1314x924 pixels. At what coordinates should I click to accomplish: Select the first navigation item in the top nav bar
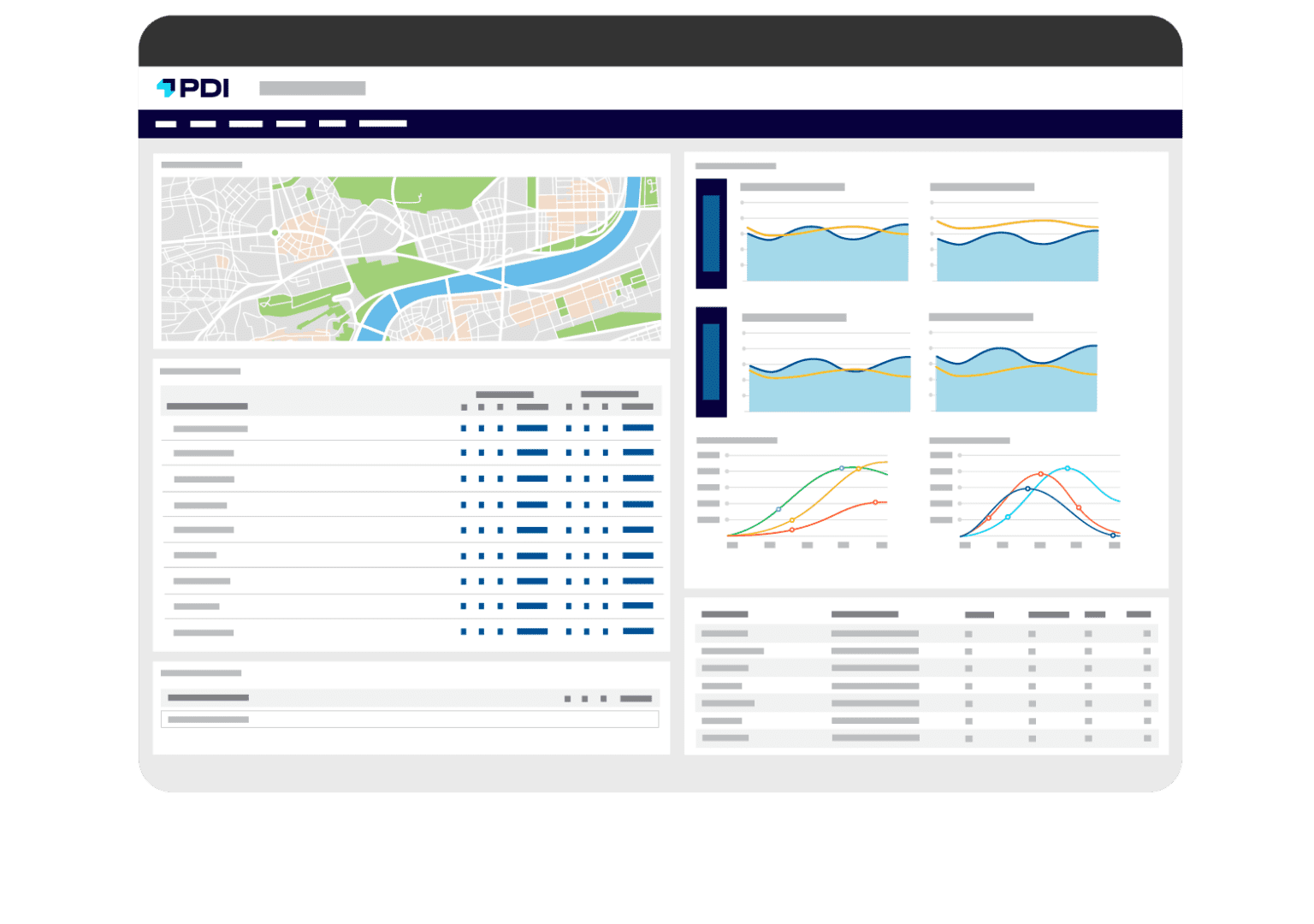[164, 123]
